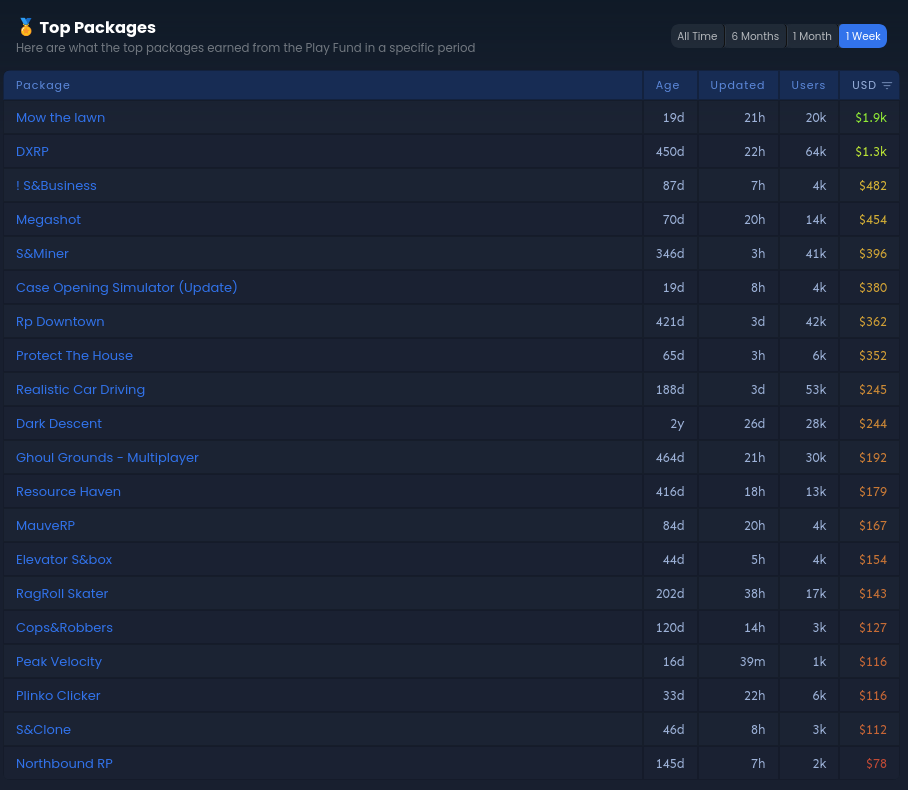Click the $454 value for Megashot

pyautogui.click(x=873, y=220)
